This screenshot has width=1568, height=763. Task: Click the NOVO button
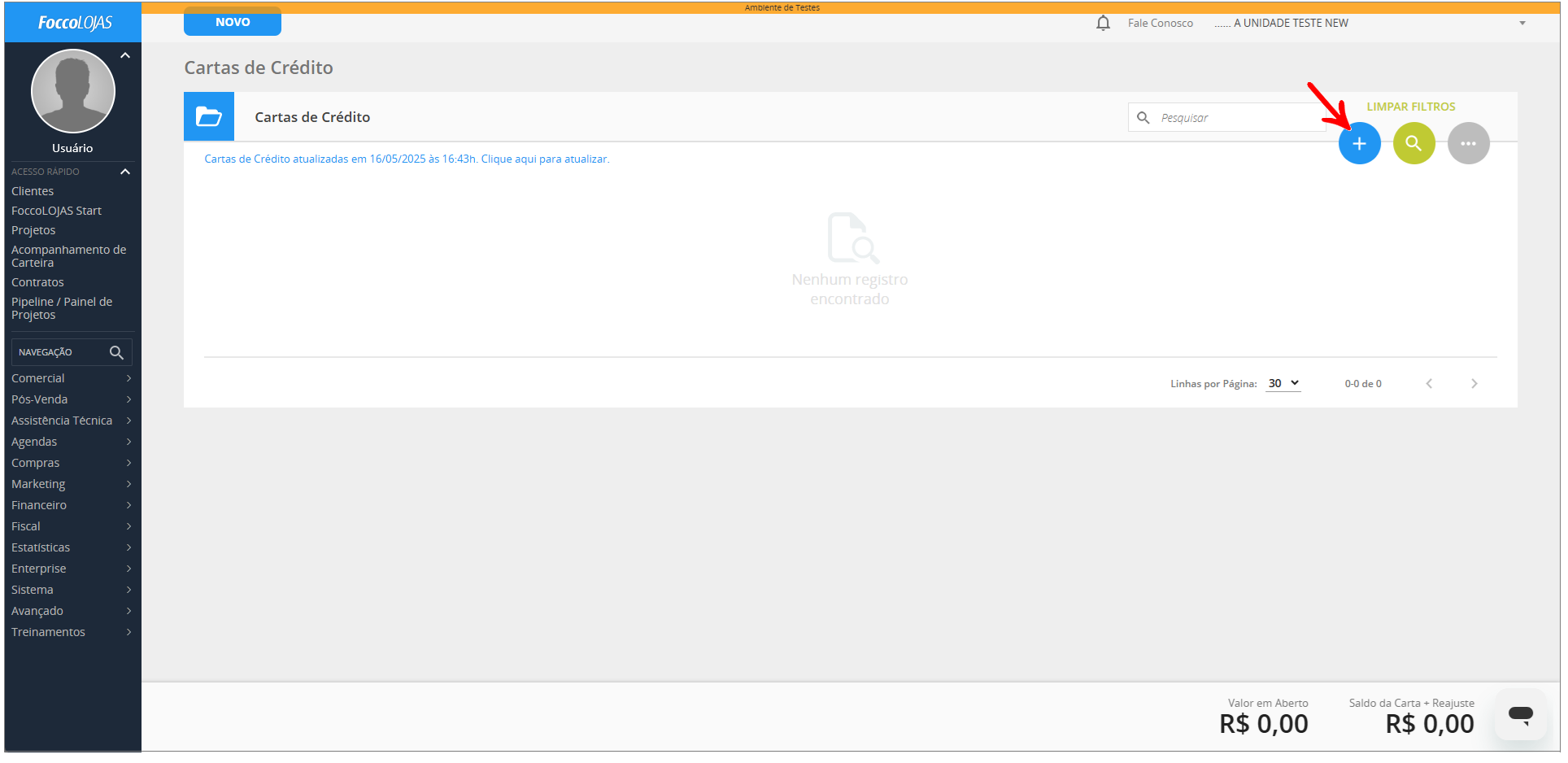pyautogui.click(x=233, y=22)
